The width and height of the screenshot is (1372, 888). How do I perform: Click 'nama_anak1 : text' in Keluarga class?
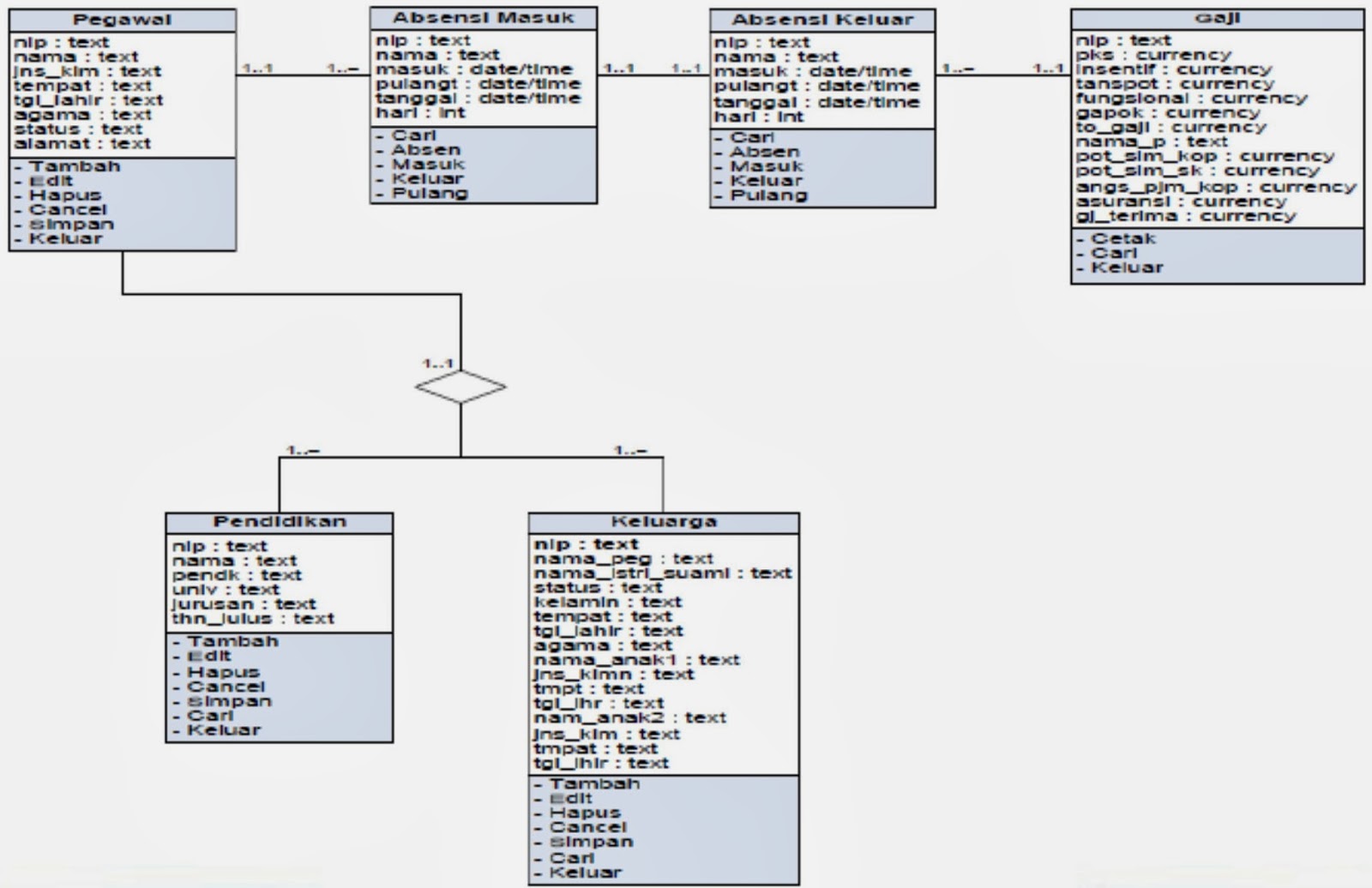coord(636,660)
